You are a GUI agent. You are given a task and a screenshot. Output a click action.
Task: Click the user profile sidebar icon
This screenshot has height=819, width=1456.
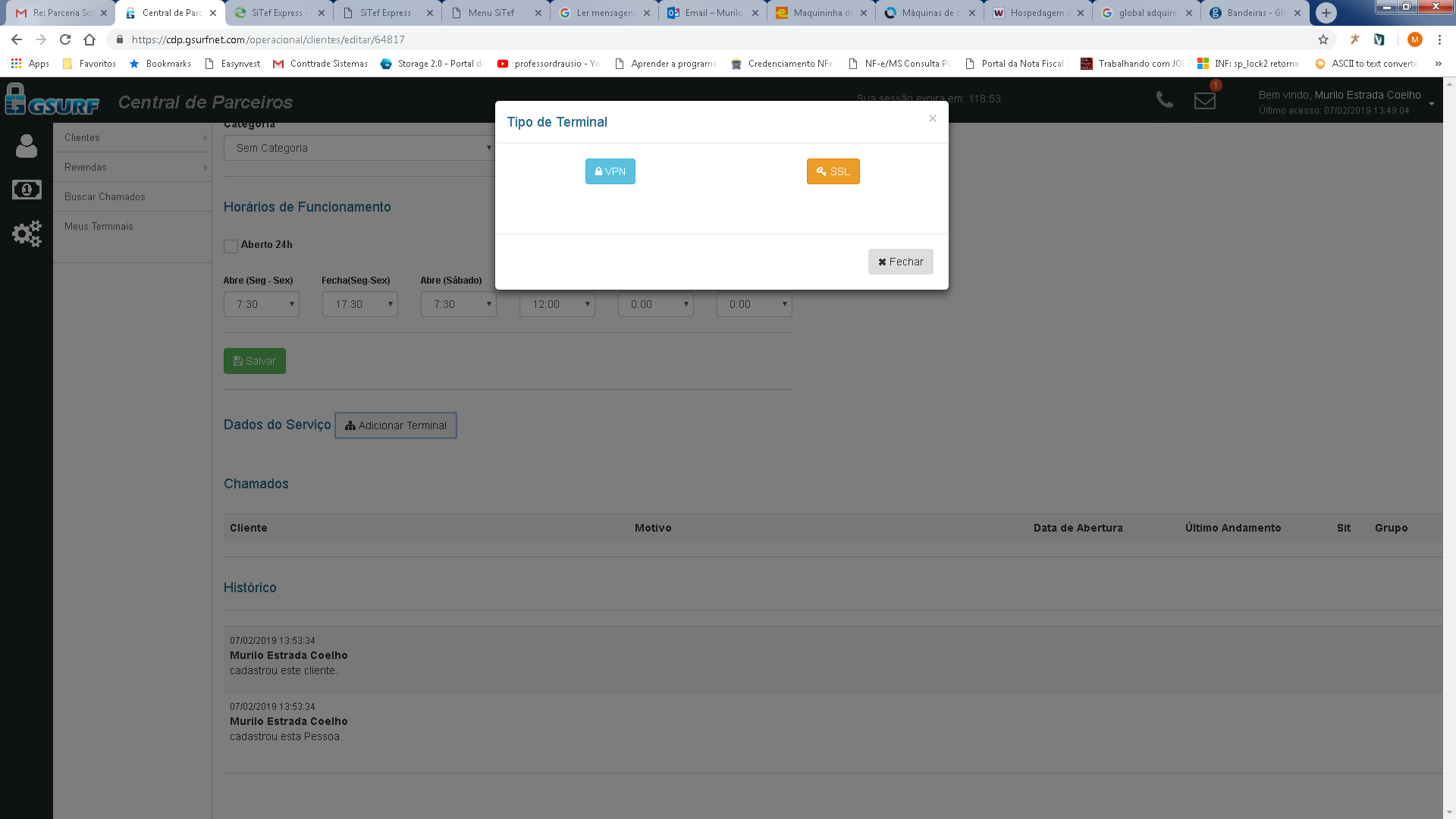pos(27,146)
